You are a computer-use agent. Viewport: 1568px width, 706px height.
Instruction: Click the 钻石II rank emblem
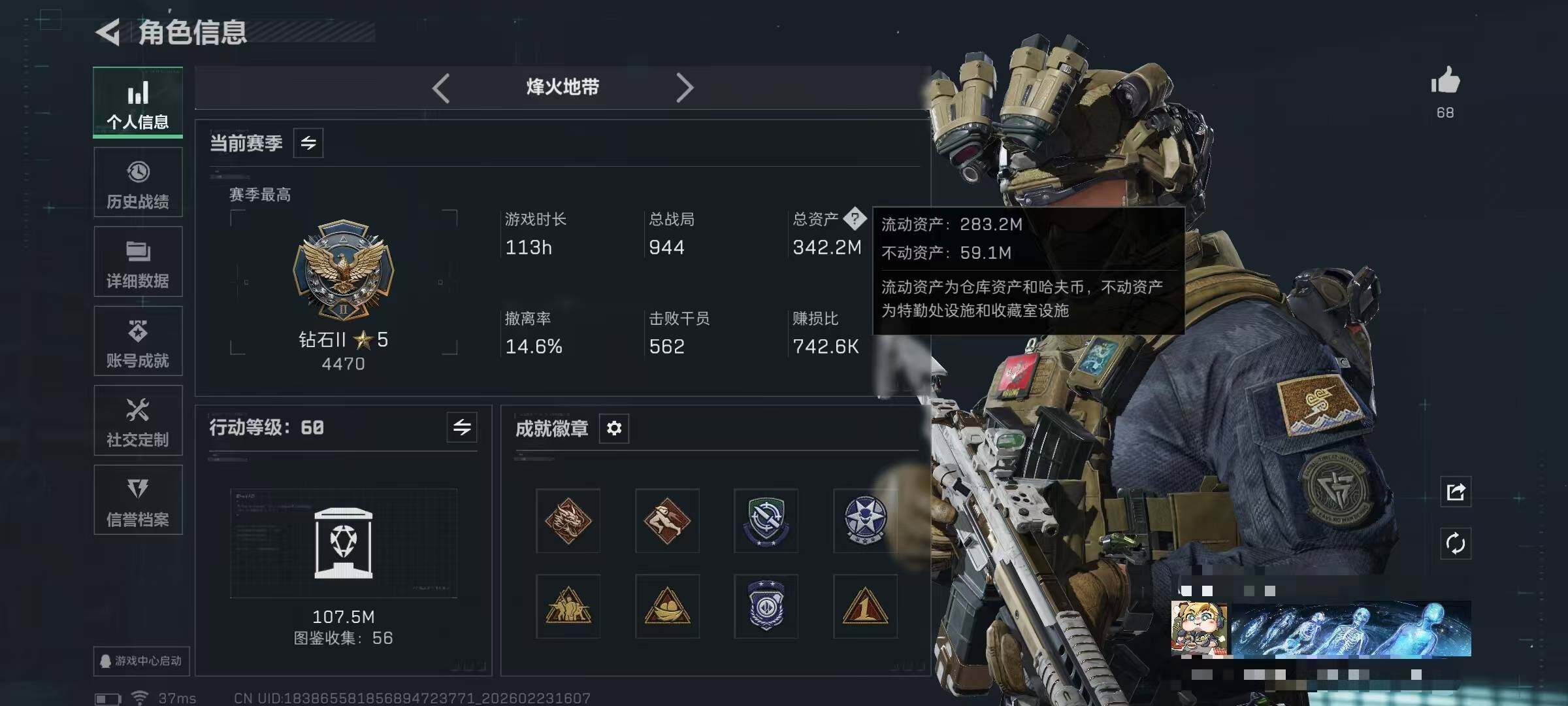(x=344, y=269)
